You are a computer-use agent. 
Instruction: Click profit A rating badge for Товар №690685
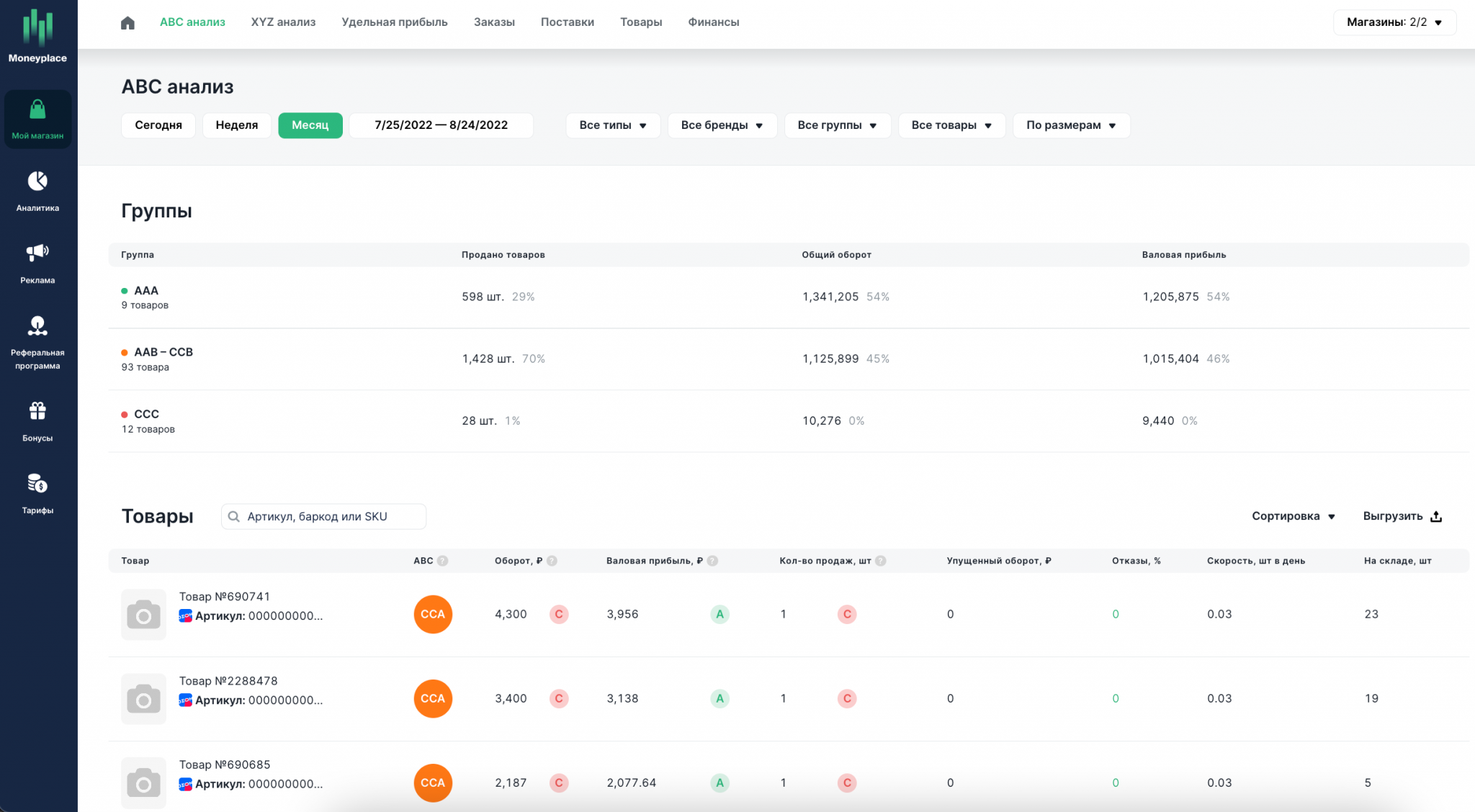pos(719,782)
